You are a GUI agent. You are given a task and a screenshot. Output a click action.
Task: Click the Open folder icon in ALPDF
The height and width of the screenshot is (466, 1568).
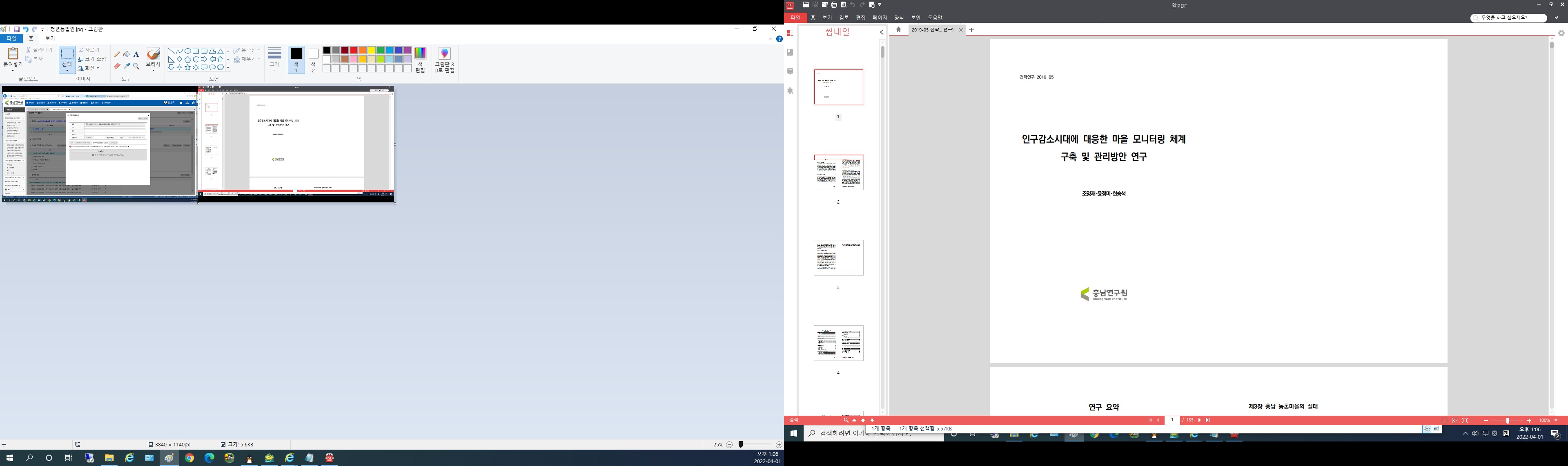(806, 5)
